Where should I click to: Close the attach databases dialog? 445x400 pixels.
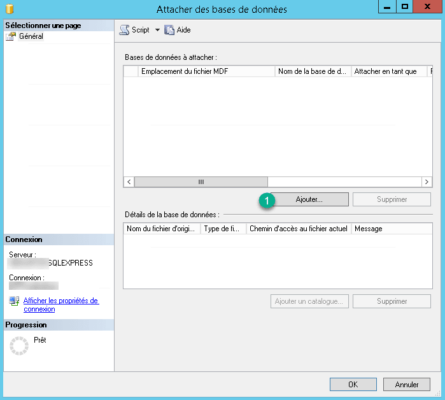427,7
